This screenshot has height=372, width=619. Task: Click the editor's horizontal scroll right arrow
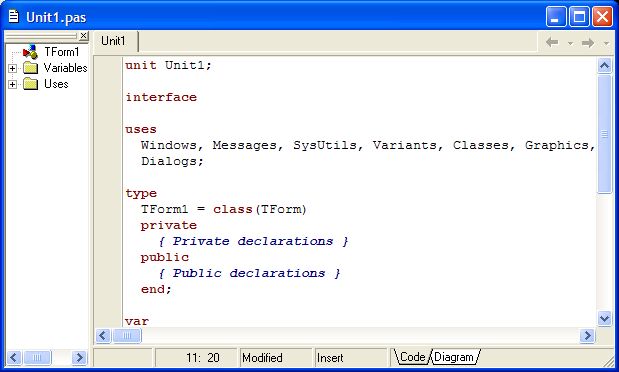tap(587, 336)
